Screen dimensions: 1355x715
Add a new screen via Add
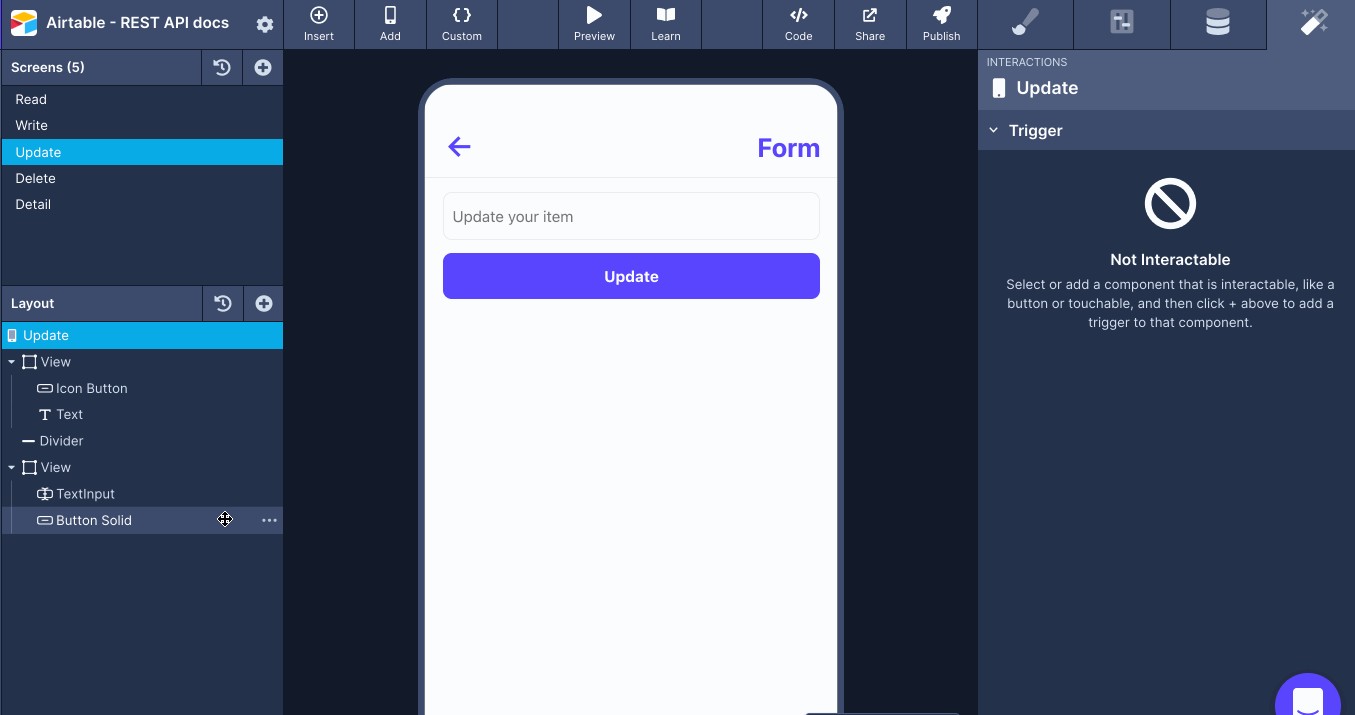tap(390, 25)
